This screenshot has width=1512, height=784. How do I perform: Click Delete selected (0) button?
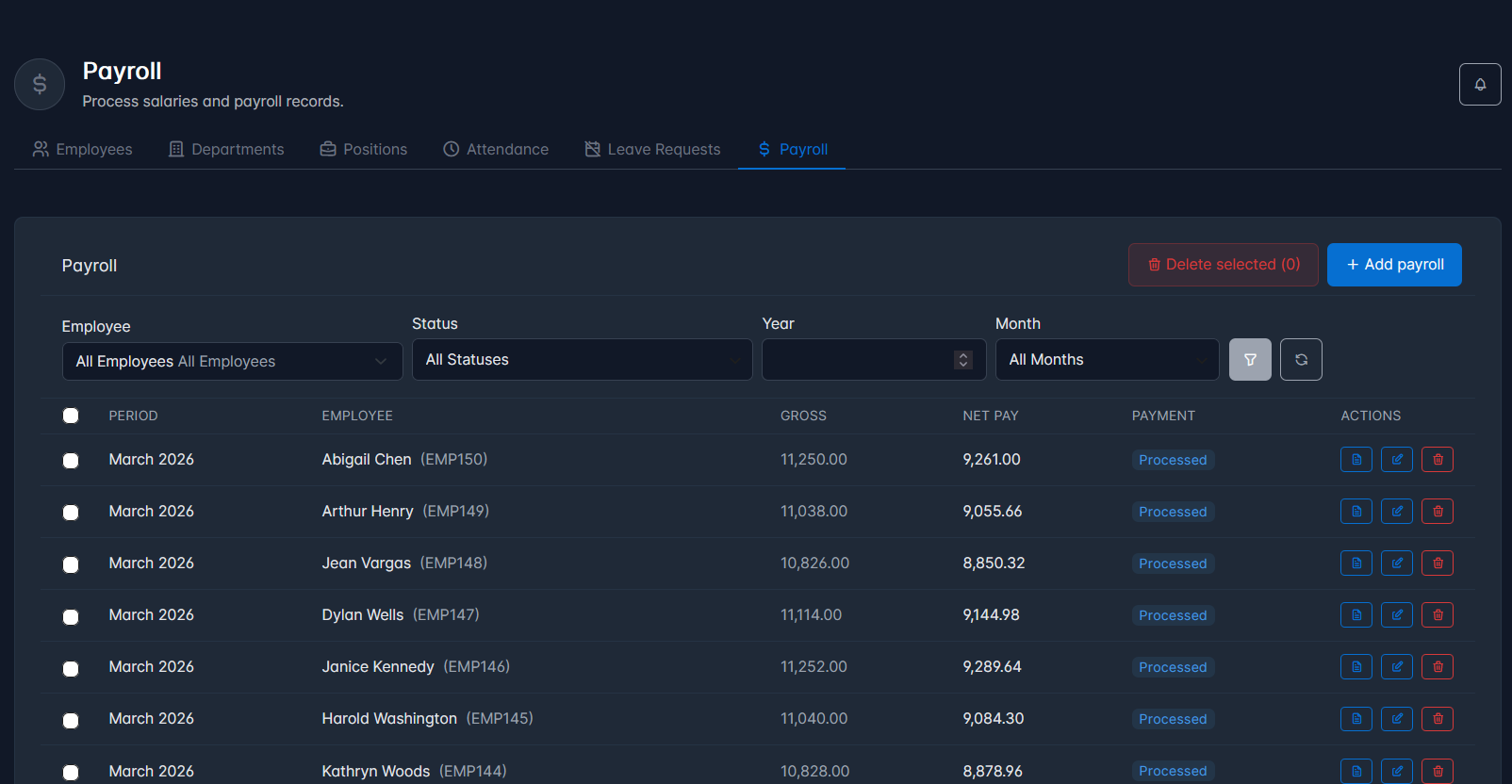pos(1223,265)
